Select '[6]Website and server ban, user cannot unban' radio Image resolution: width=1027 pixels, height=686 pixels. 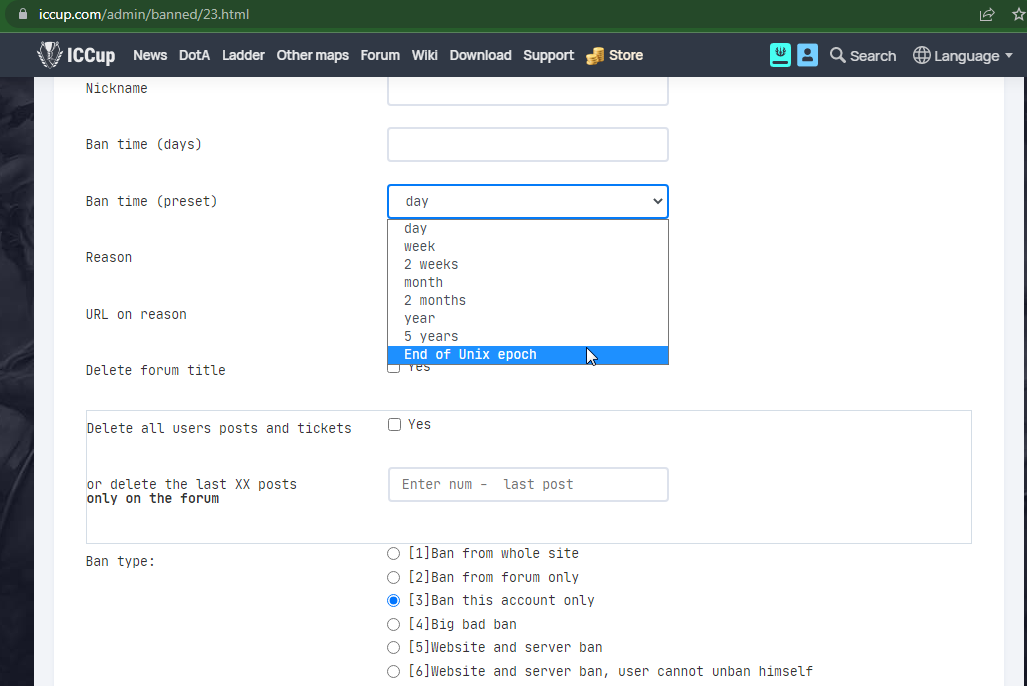(393, 672)
